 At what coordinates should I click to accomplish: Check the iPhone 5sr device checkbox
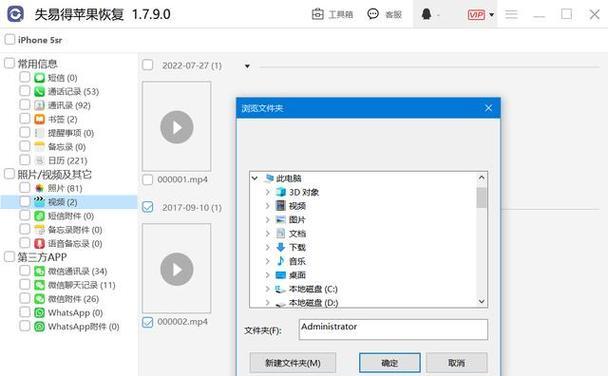(x=10, y=40)
